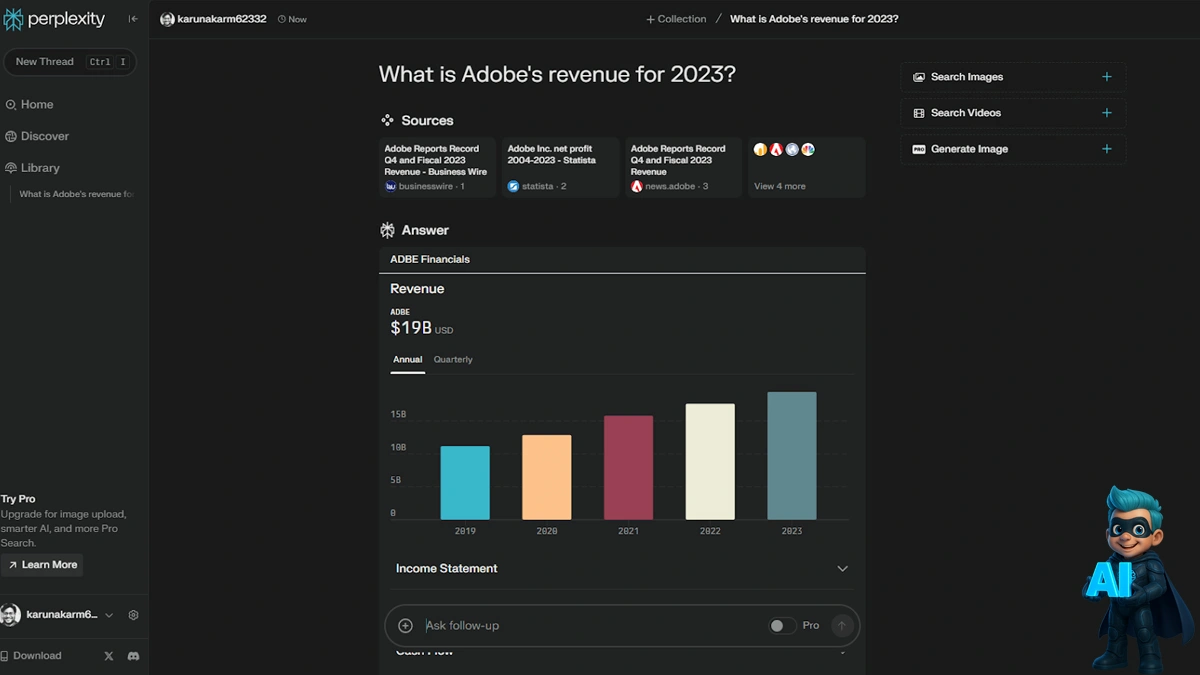Open the Discover page
This screenshot has height=675, width=1200.
pos(38,136)
